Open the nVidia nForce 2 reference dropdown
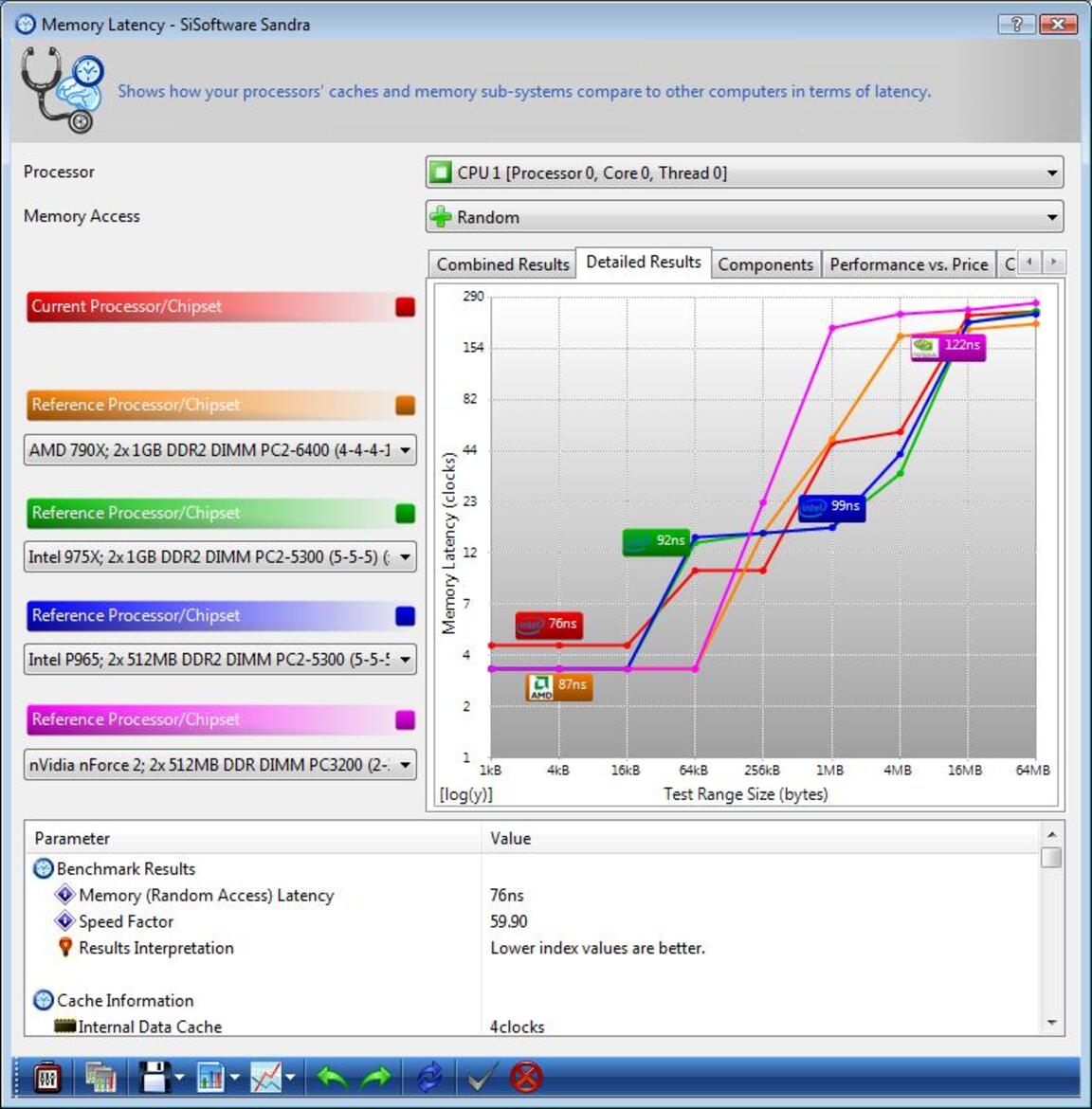1092x1109 pixels. (x=220, y=765)
